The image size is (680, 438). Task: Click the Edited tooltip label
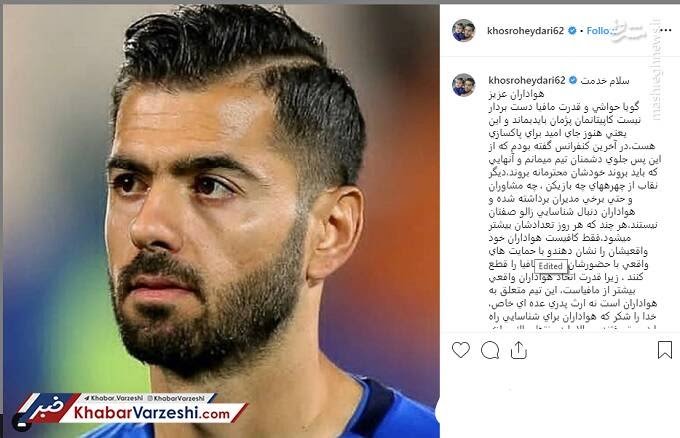click(551, 266)
